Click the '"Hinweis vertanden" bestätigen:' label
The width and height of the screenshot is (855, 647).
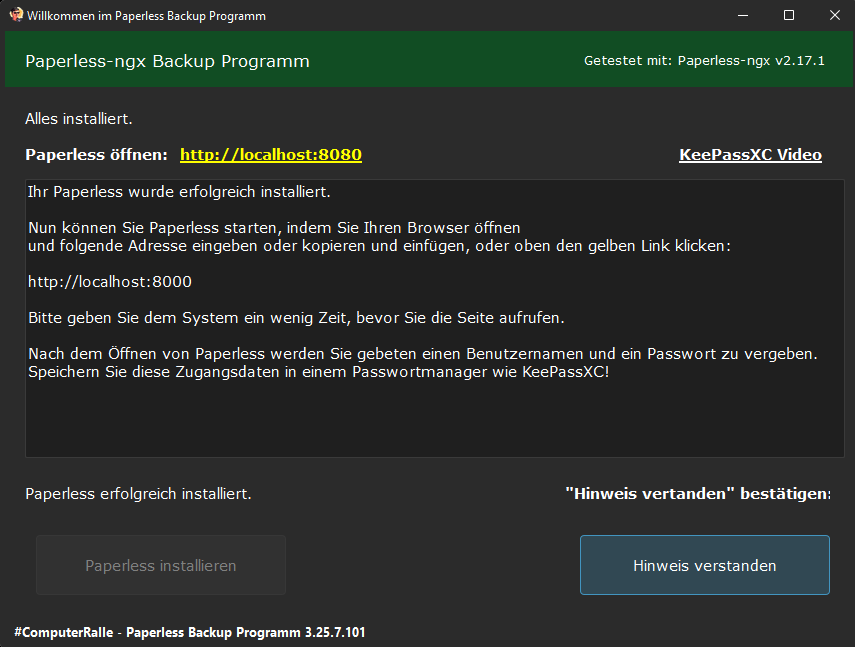pyautogui.click(x=697, y=494)
